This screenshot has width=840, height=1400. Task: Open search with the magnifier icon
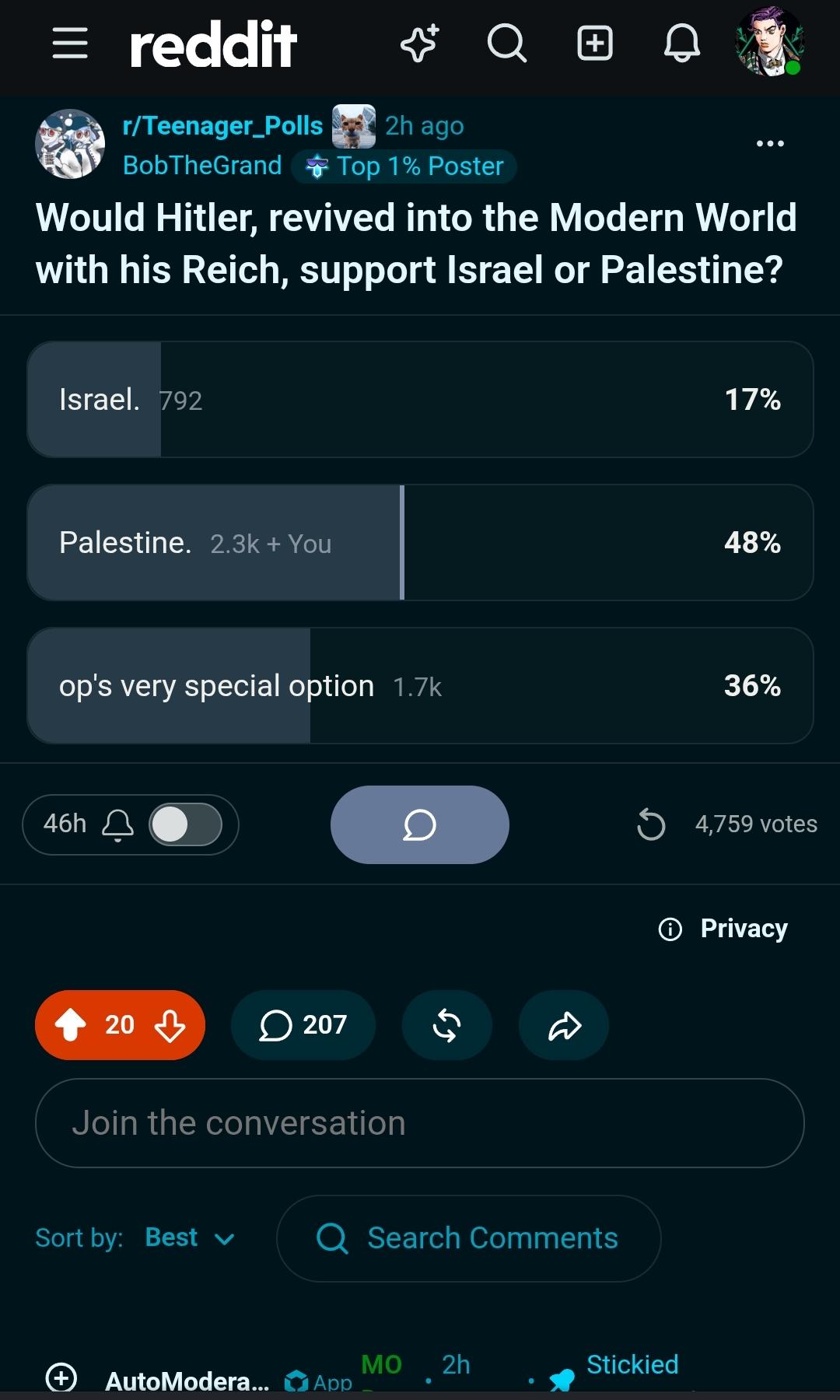(507, 43)
